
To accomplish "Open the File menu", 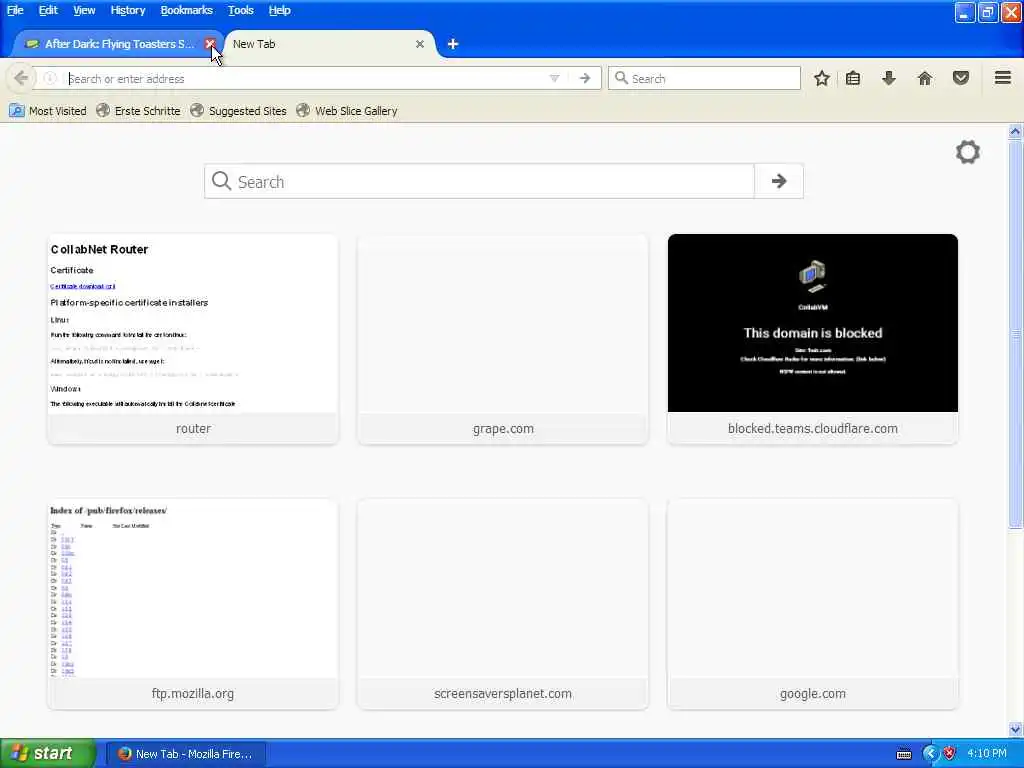I will click(15, 10).
